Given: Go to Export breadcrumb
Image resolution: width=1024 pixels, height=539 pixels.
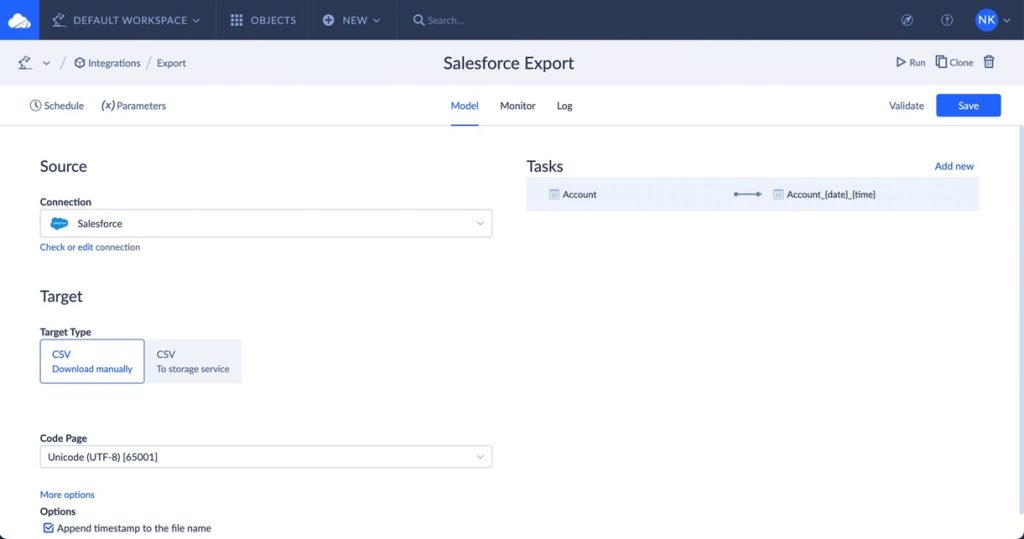Looking at the screenshot, I should click(x=171, y=63).
